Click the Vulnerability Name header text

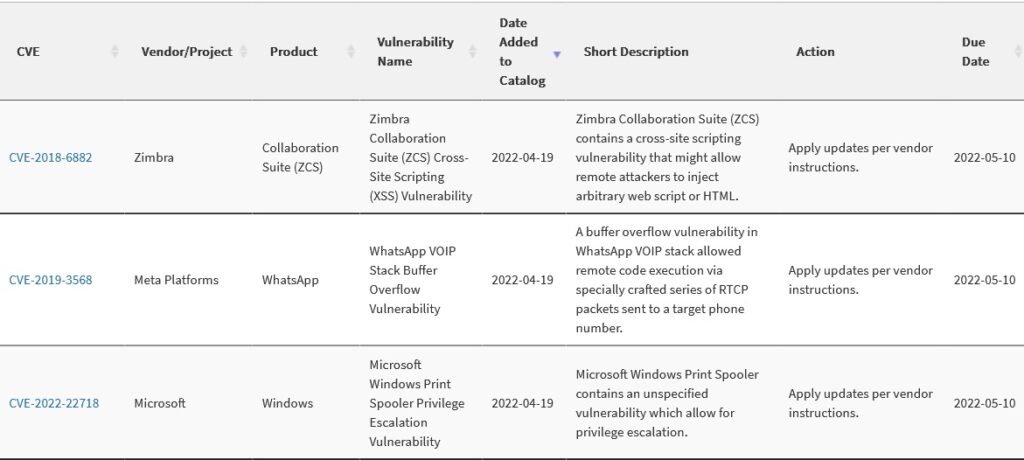click(x=415, y=52)
